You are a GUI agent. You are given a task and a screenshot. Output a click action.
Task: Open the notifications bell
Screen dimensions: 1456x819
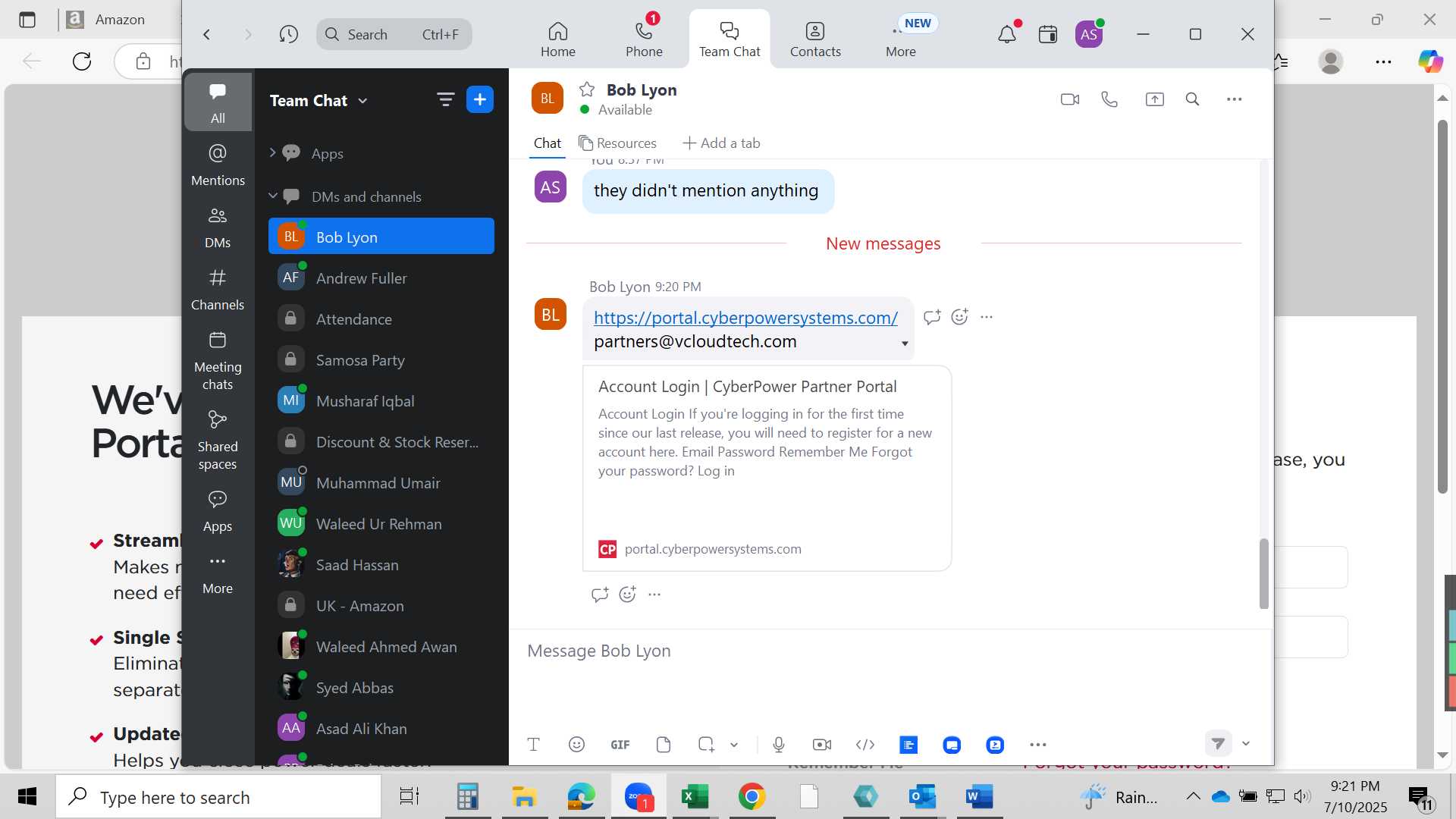pyautogui.click(x=1007, y=34)
